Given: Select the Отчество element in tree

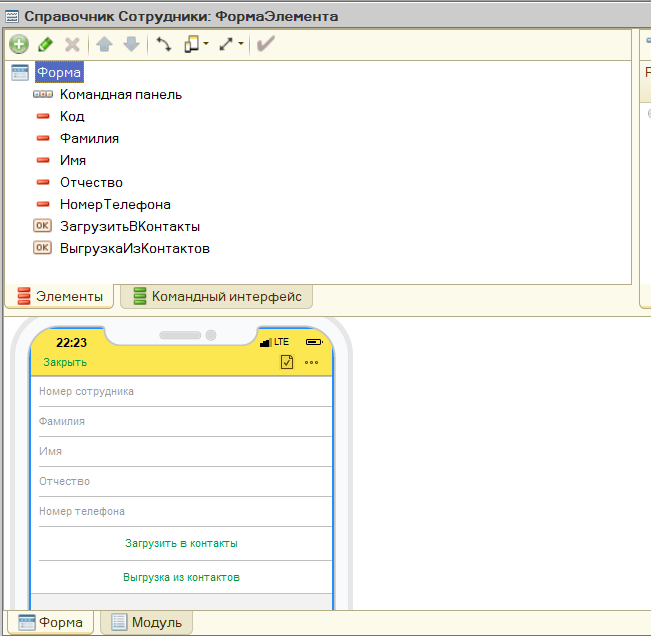Looking at the screenshot, I should [x=91, y=183].
